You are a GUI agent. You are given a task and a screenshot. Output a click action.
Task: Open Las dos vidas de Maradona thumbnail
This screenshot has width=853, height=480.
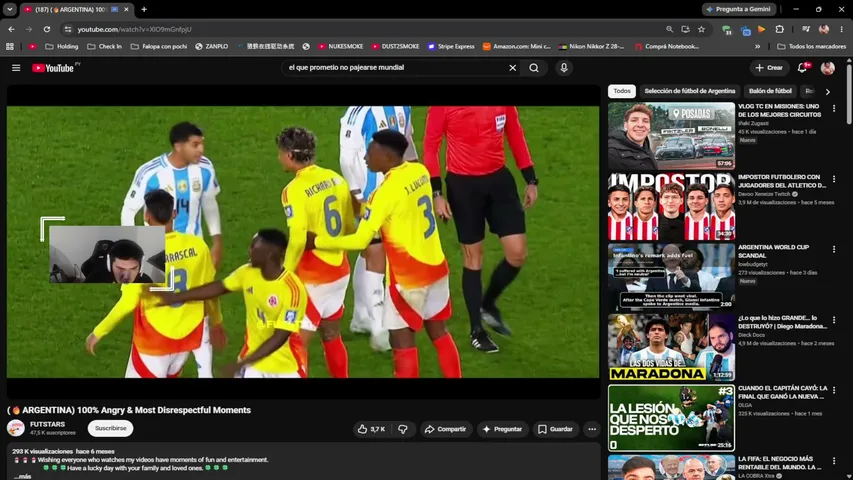(671, 347)
